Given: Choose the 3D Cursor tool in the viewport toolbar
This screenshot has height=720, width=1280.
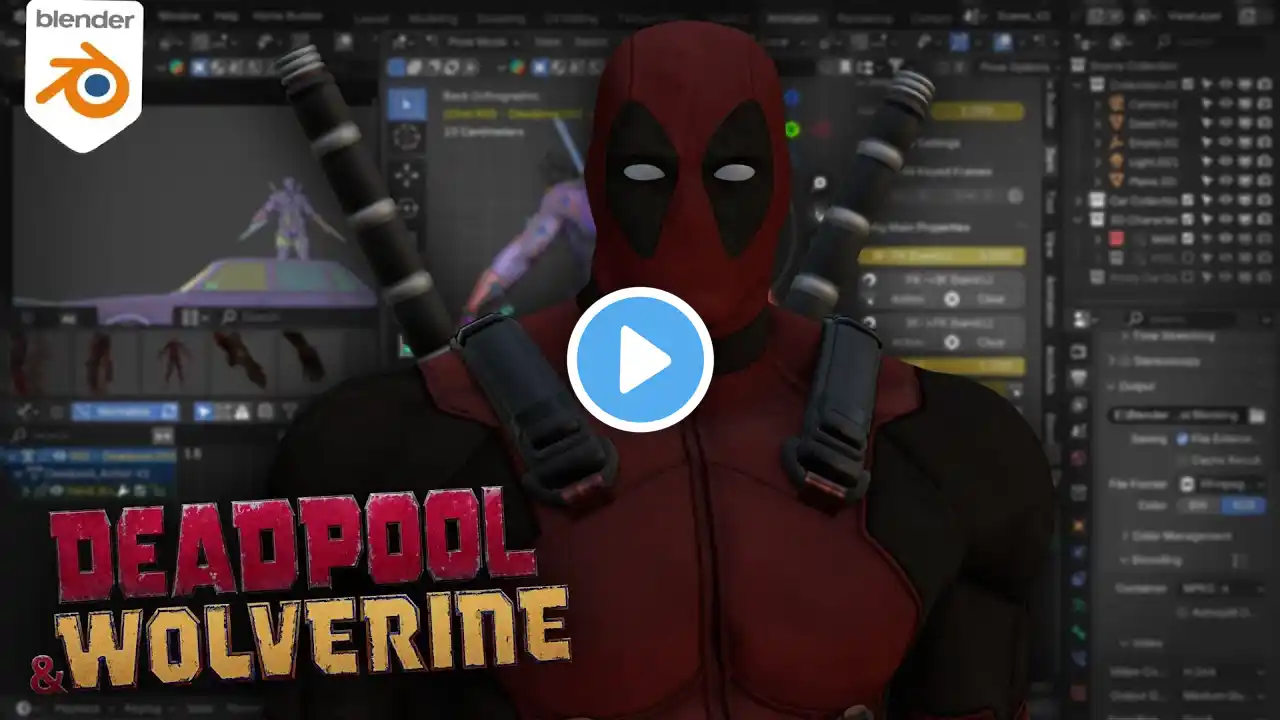Looking at the screenshot, I should pos(407,139).
